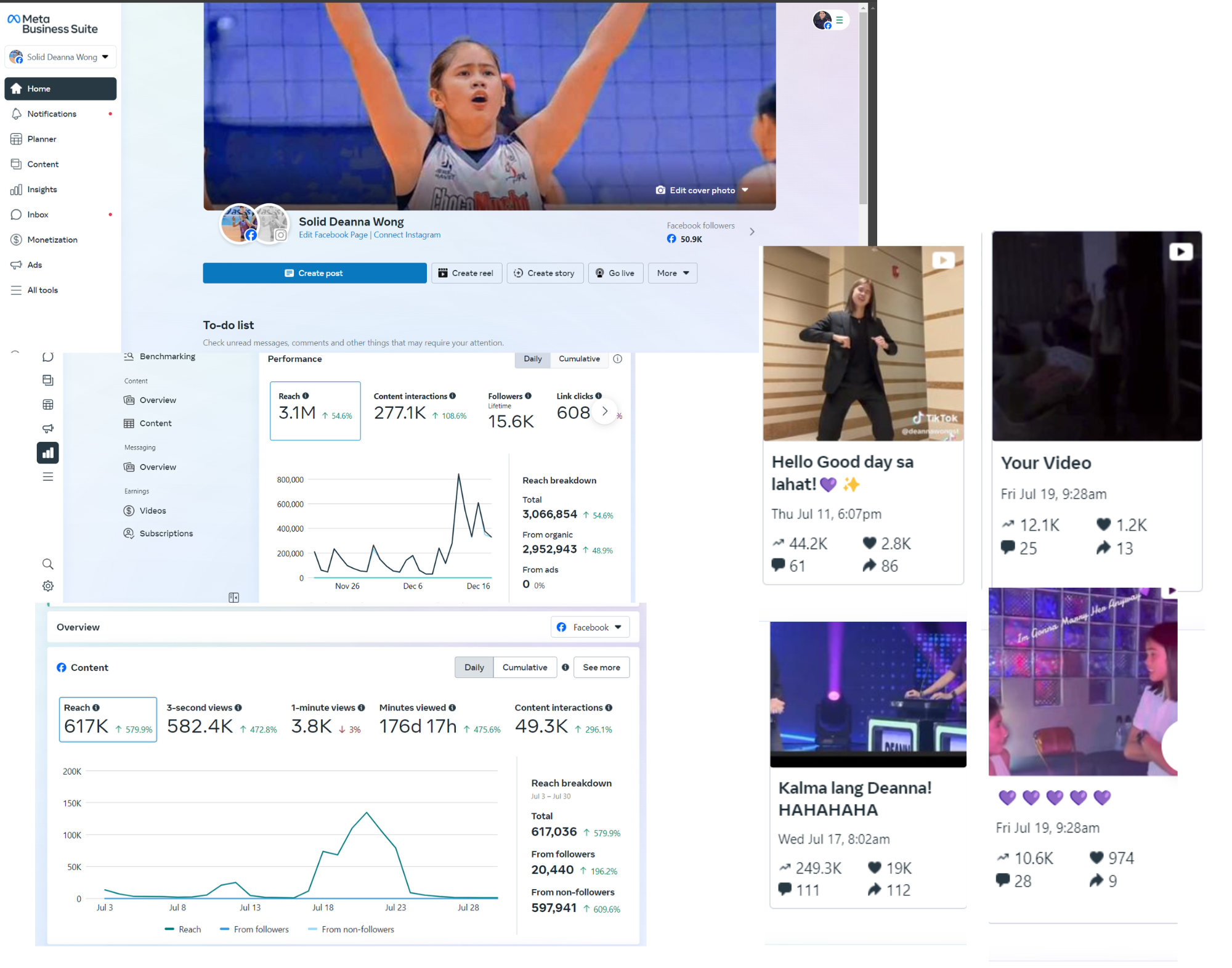The image size is (1232, 968).
Task: Click info icon next to Cumulative in Performance
Action: pos(617,359)
